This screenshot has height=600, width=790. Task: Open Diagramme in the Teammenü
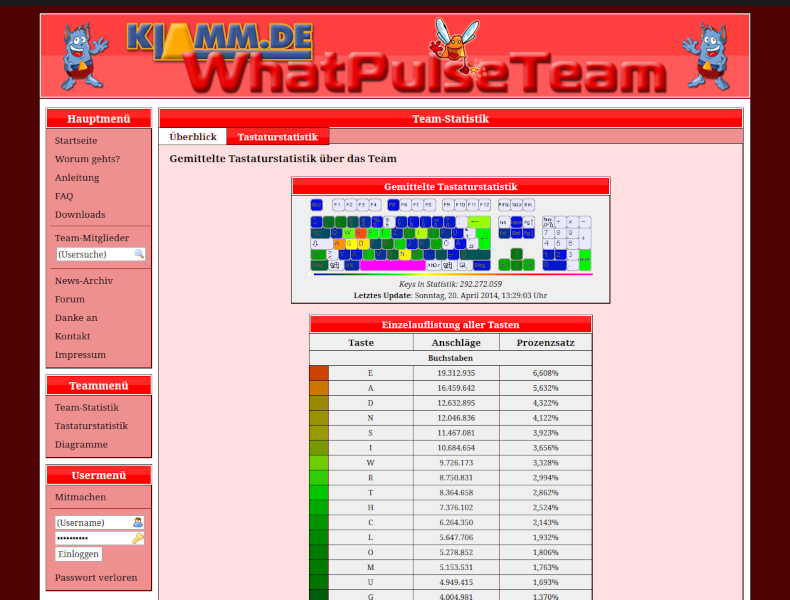(x=81, y=444)
